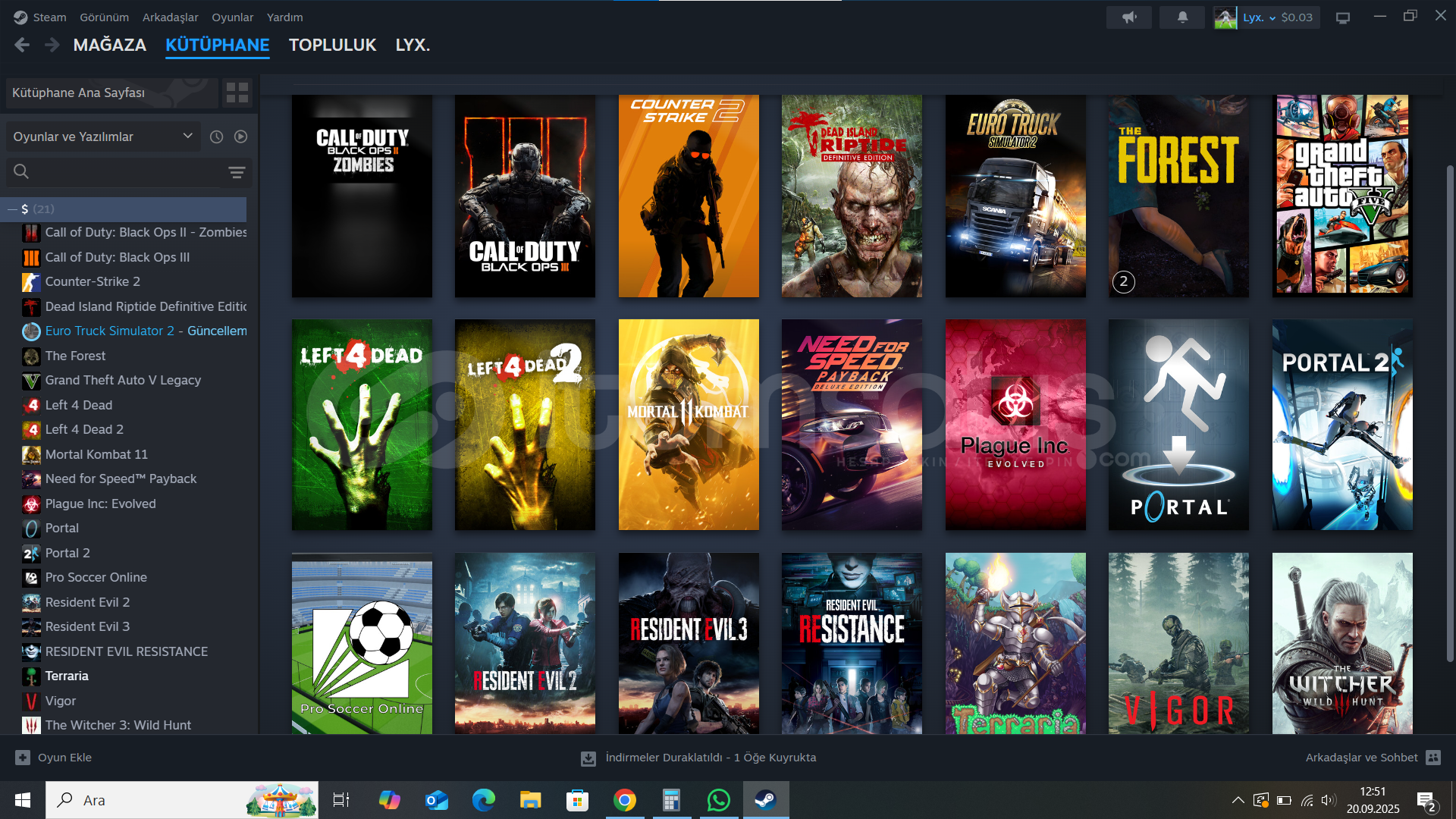This screenshot has width=1456, height=819.
Task: Open Microsoft Edge from taskbar
Action: click(x=484, y=800)
